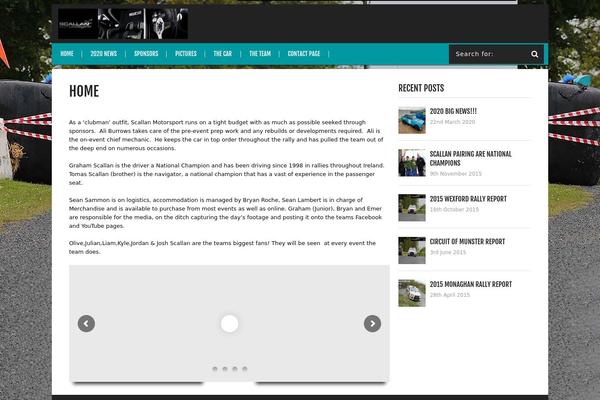The width and height of the screenshot is (600, 400).
Task: Click the date 22nd March 2020
Action: point(452,122)
